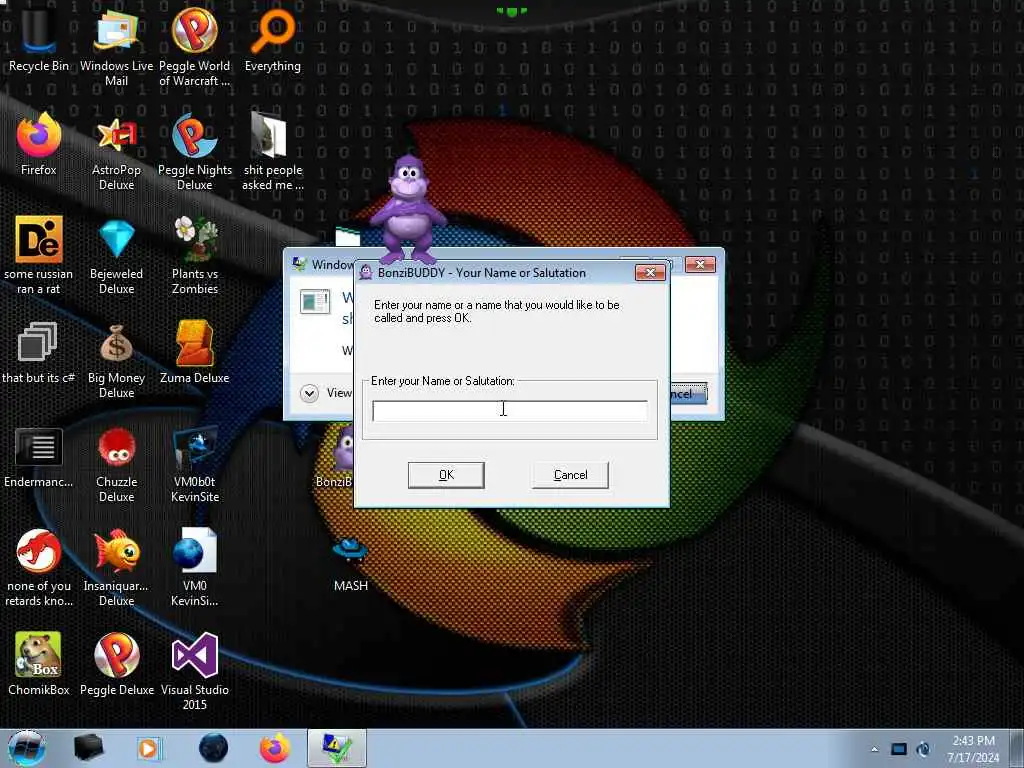Click Cancel in the BonziBUDDY name dialog
The width and height of the screenshot is (1024, 768).
570,475
